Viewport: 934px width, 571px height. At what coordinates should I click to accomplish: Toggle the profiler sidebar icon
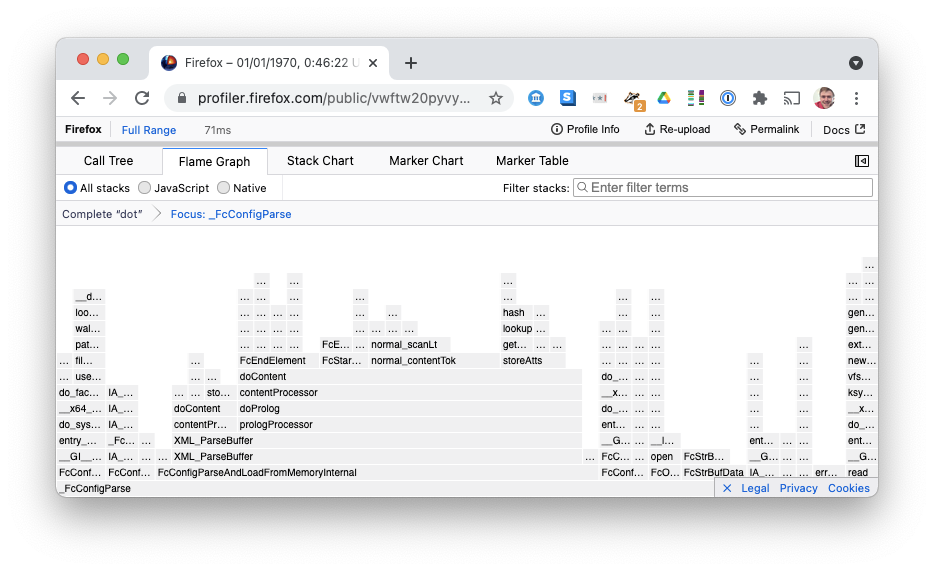pyautogui.click(x=861, y=161)
